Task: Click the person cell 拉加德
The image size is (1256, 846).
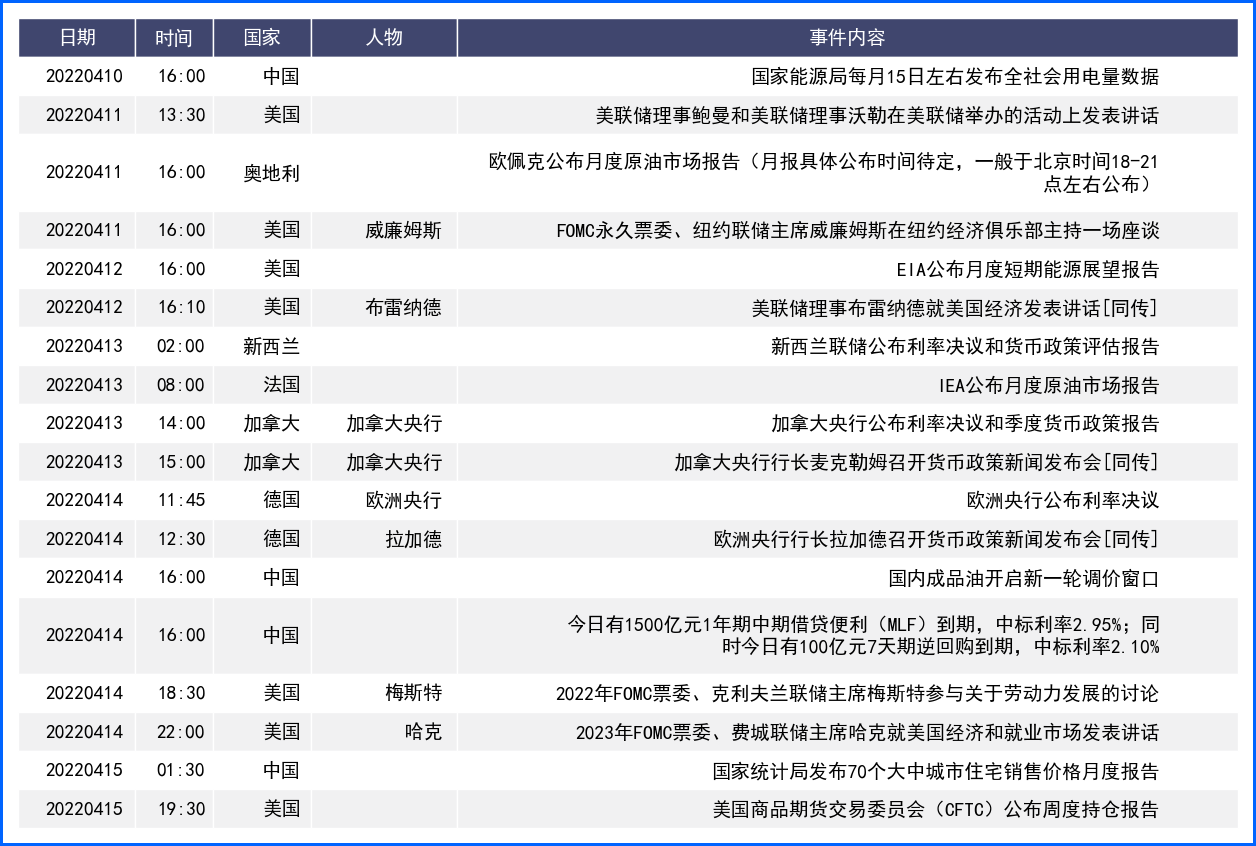Action: [414, 539]
